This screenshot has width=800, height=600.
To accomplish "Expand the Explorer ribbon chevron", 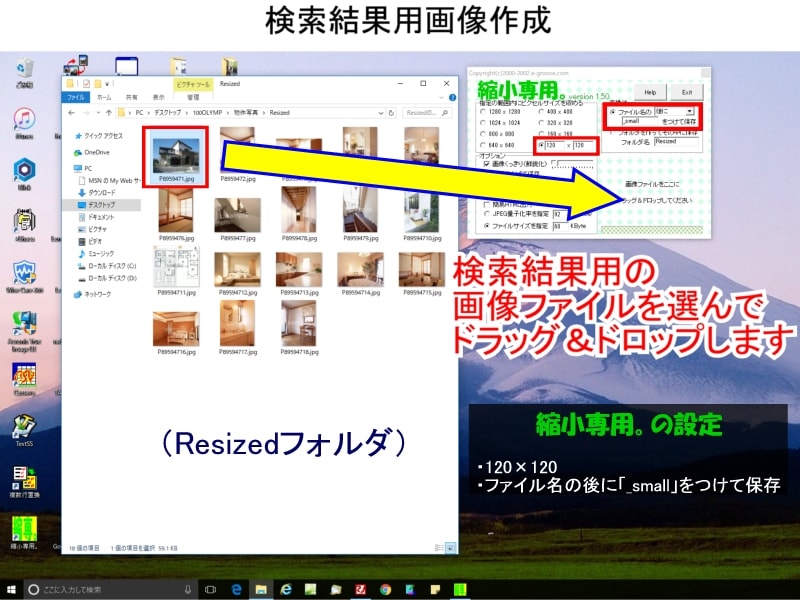I will [441, 97].
